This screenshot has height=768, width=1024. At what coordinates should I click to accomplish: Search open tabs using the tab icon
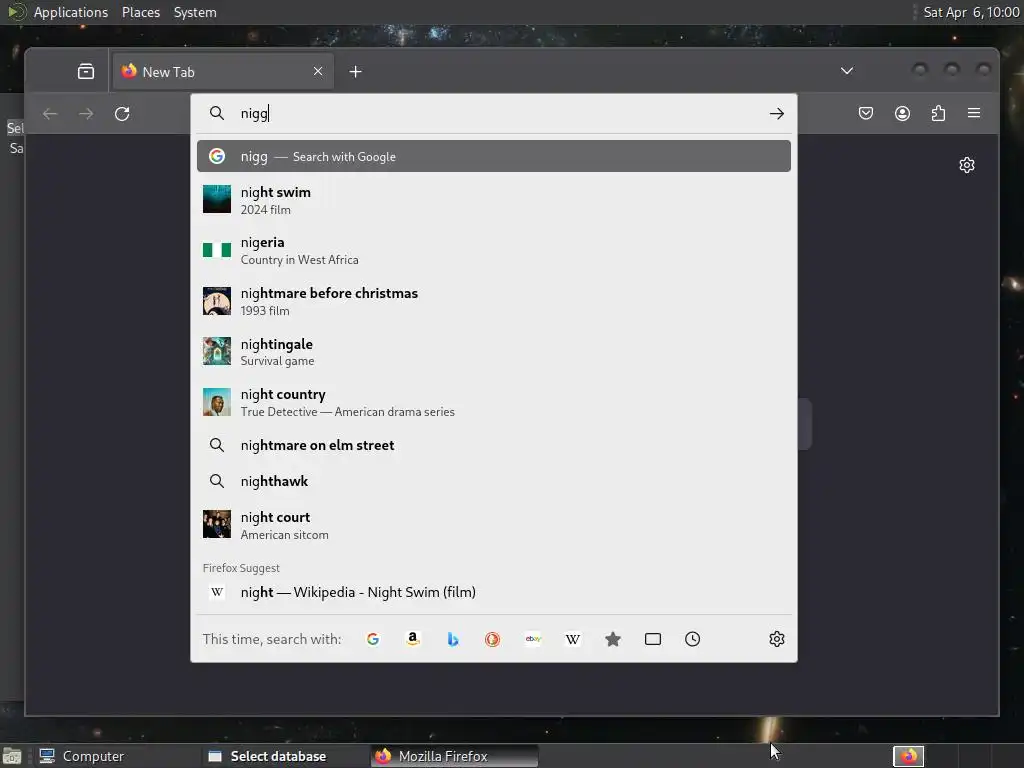coord(653,639)
